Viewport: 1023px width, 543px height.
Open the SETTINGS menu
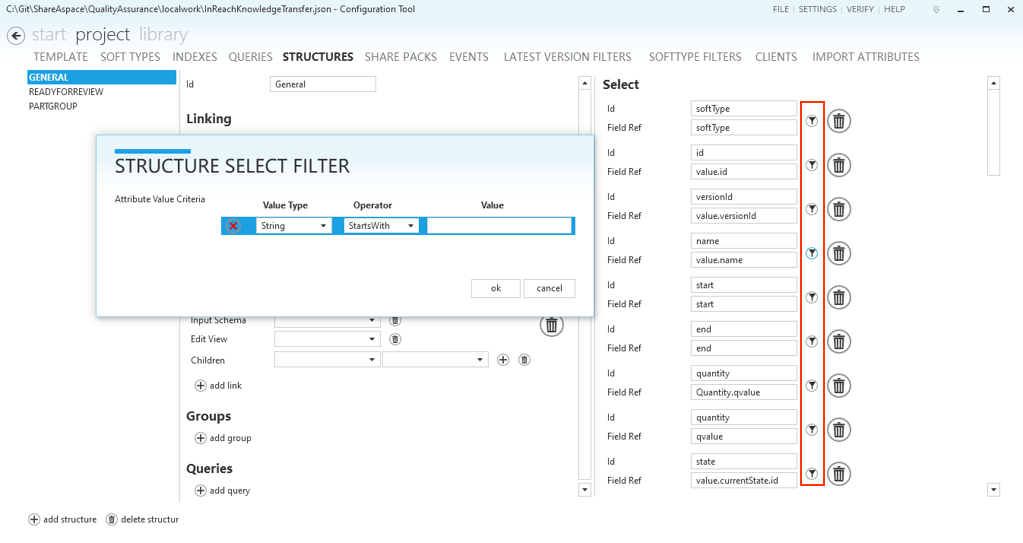(x=817, y=9)
